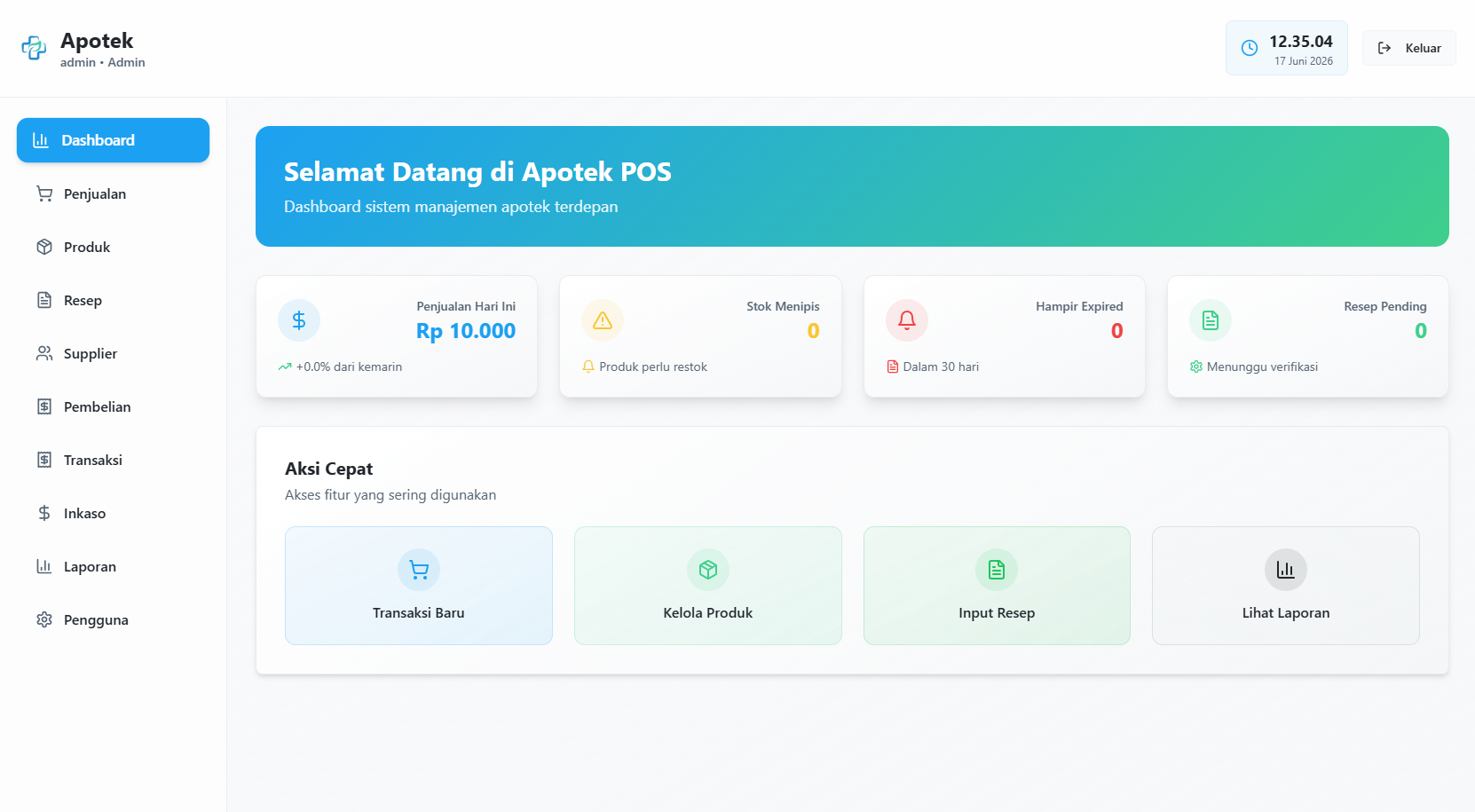Click the warning triangle icon on Stok Menipis
The image size is (1475, 812).
point(603,320)
